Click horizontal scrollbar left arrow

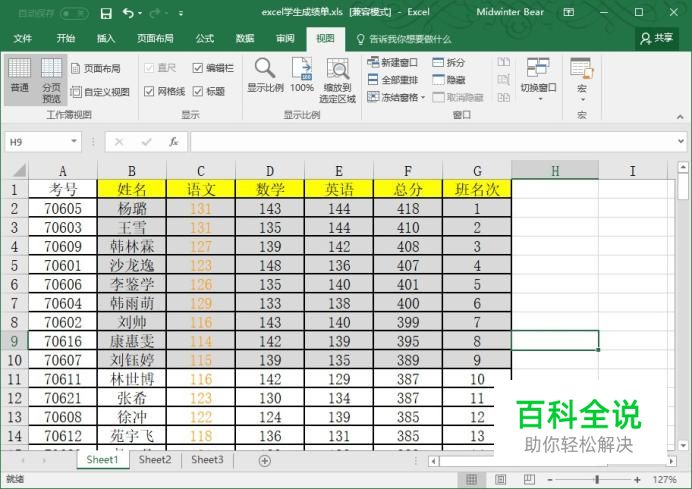pyautogui.click(x=434, y=461)
